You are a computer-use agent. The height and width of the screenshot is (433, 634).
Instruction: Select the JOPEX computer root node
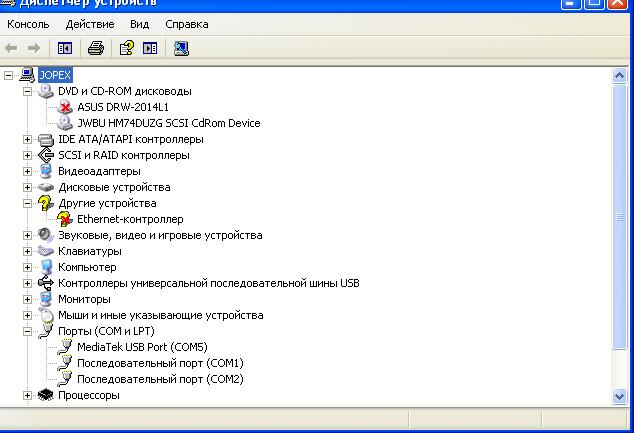(x=54, y=75)
